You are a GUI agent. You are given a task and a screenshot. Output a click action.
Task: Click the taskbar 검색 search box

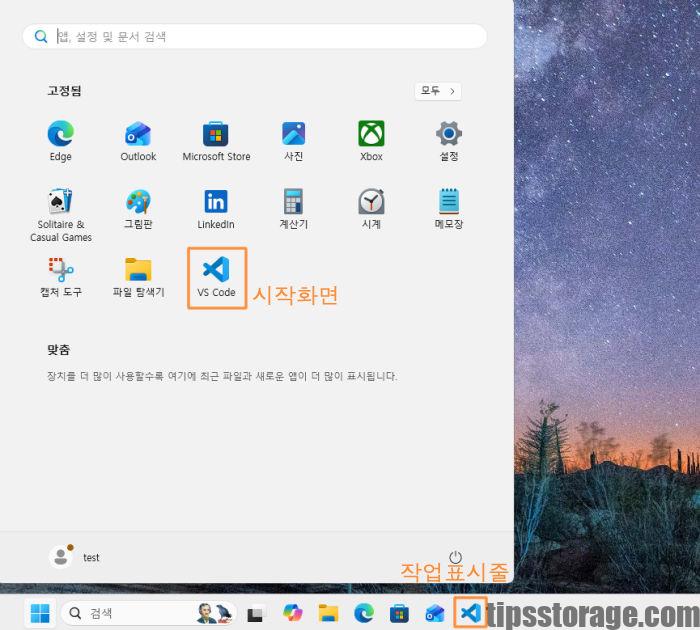pos(149,613)
